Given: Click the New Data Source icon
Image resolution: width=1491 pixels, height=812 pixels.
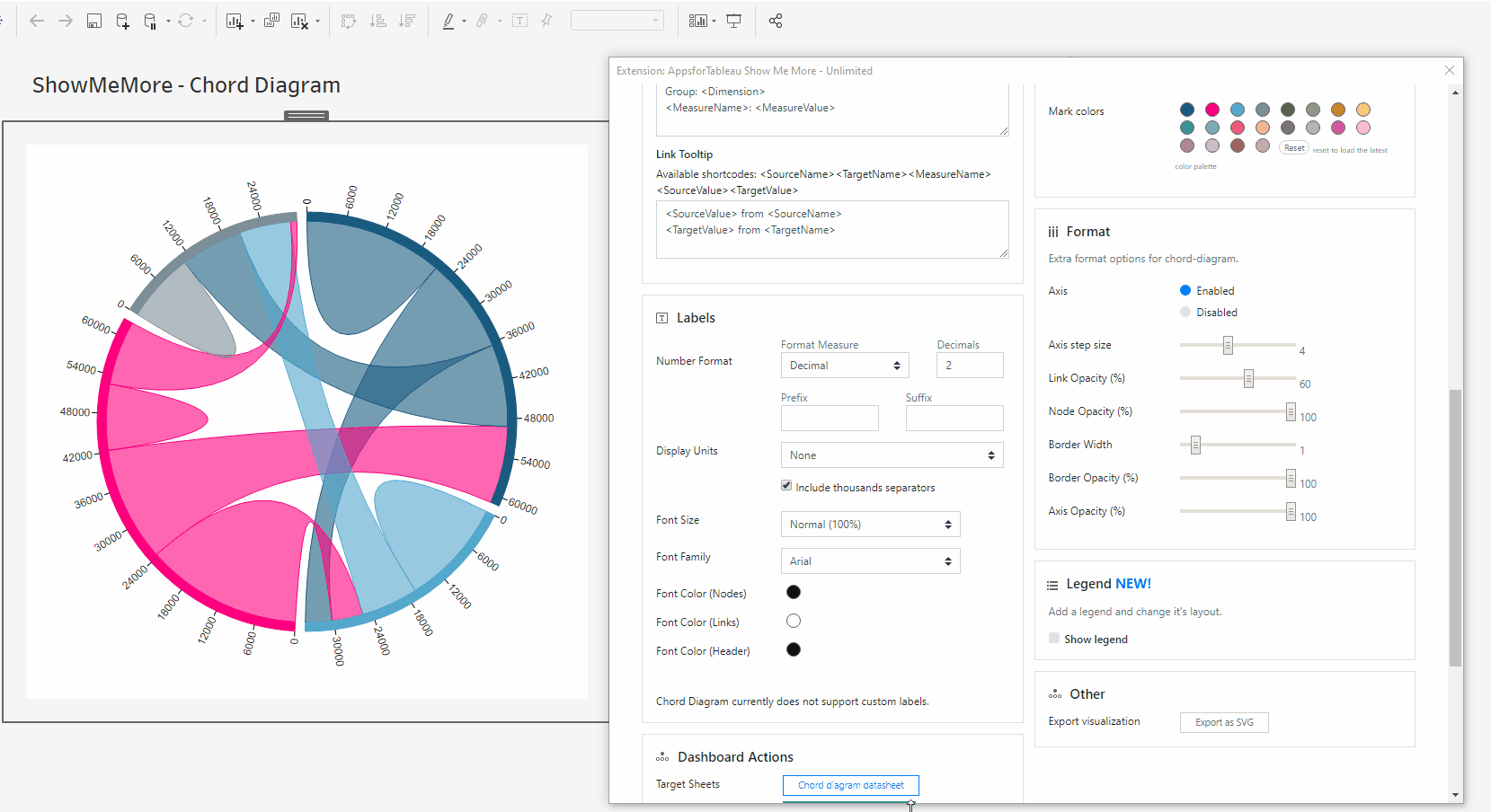Looking at the screenshot, I should [x=123, y=21].
